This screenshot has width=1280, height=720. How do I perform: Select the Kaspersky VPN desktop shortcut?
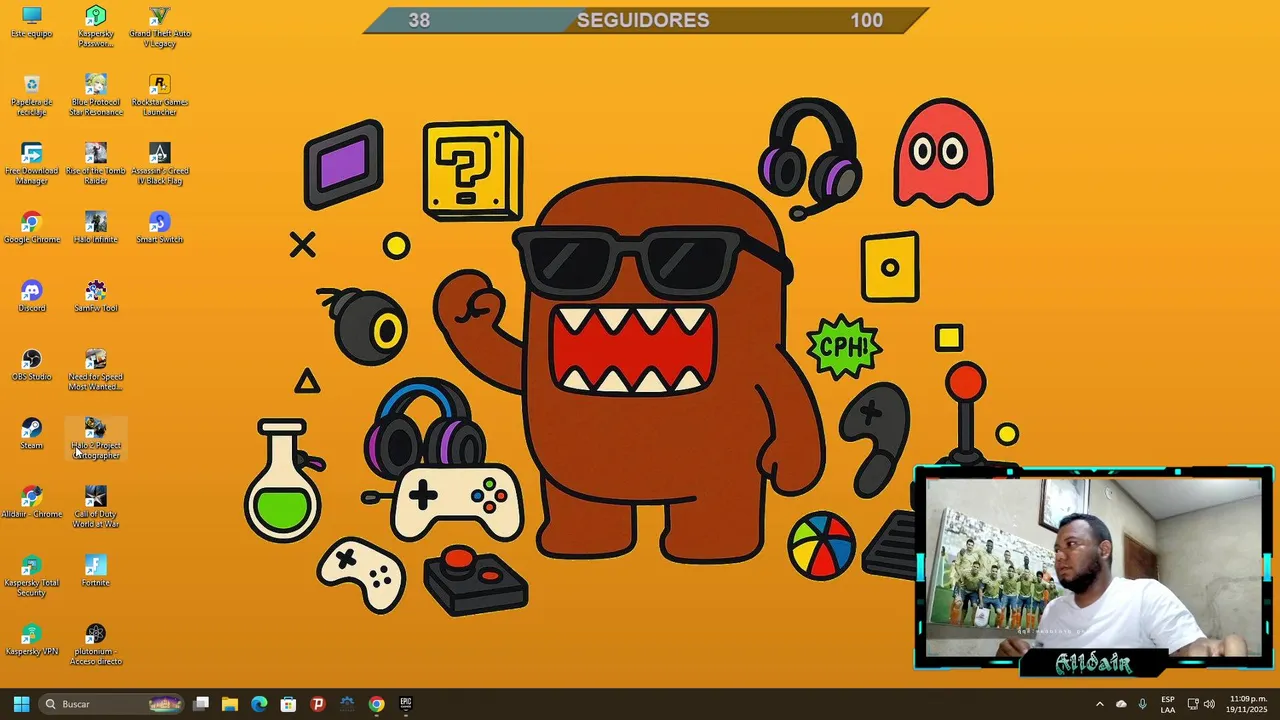click(x=31, y=641)
